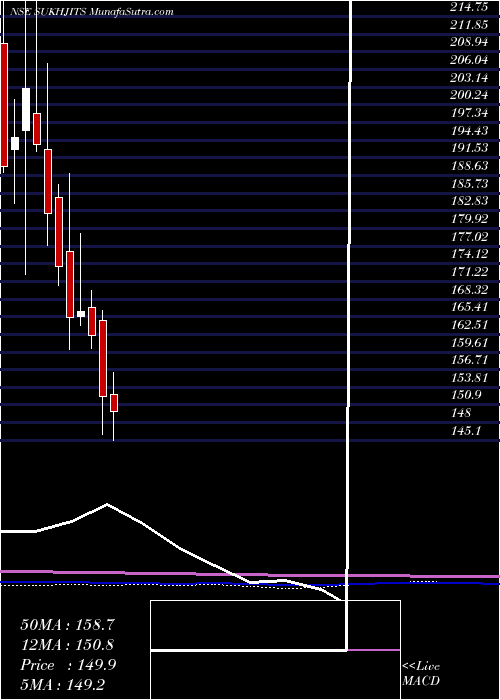Click the 50MA : 158.7 readout

click(x=65, y=625)
